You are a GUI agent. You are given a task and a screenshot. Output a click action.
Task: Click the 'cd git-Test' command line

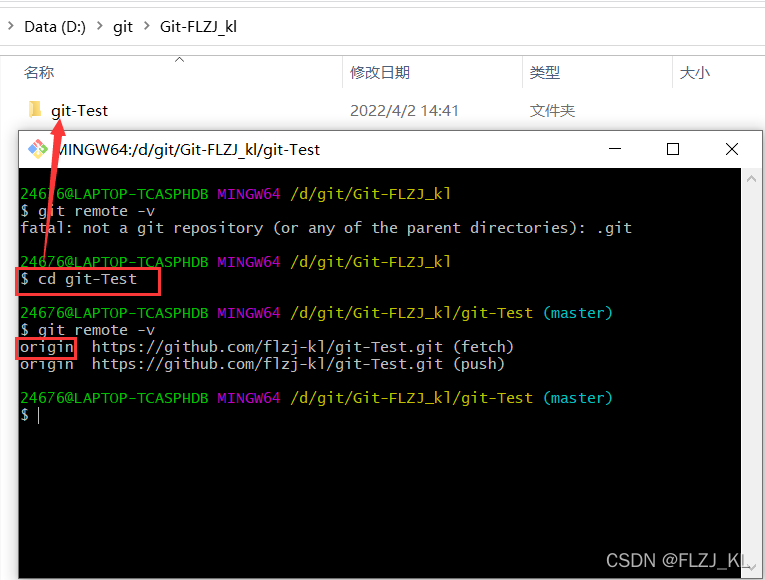point(79,279)
